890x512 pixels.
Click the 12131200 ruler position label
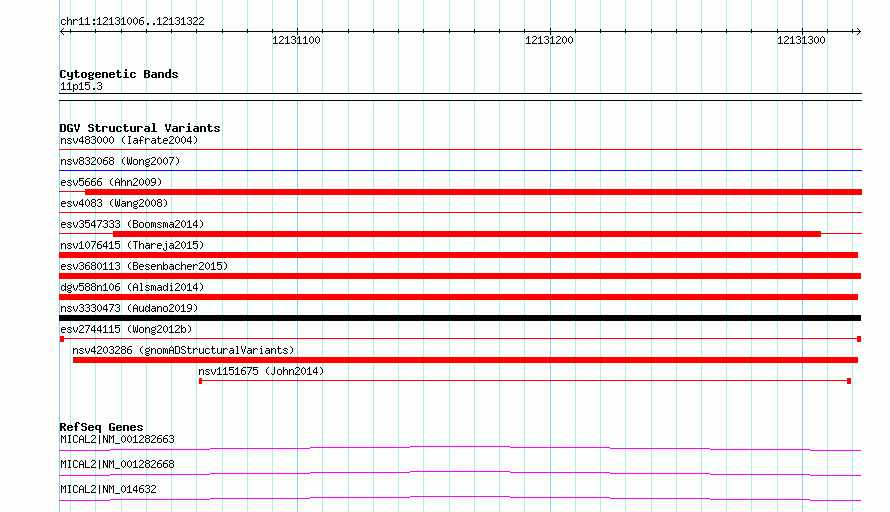coord(549,40)
